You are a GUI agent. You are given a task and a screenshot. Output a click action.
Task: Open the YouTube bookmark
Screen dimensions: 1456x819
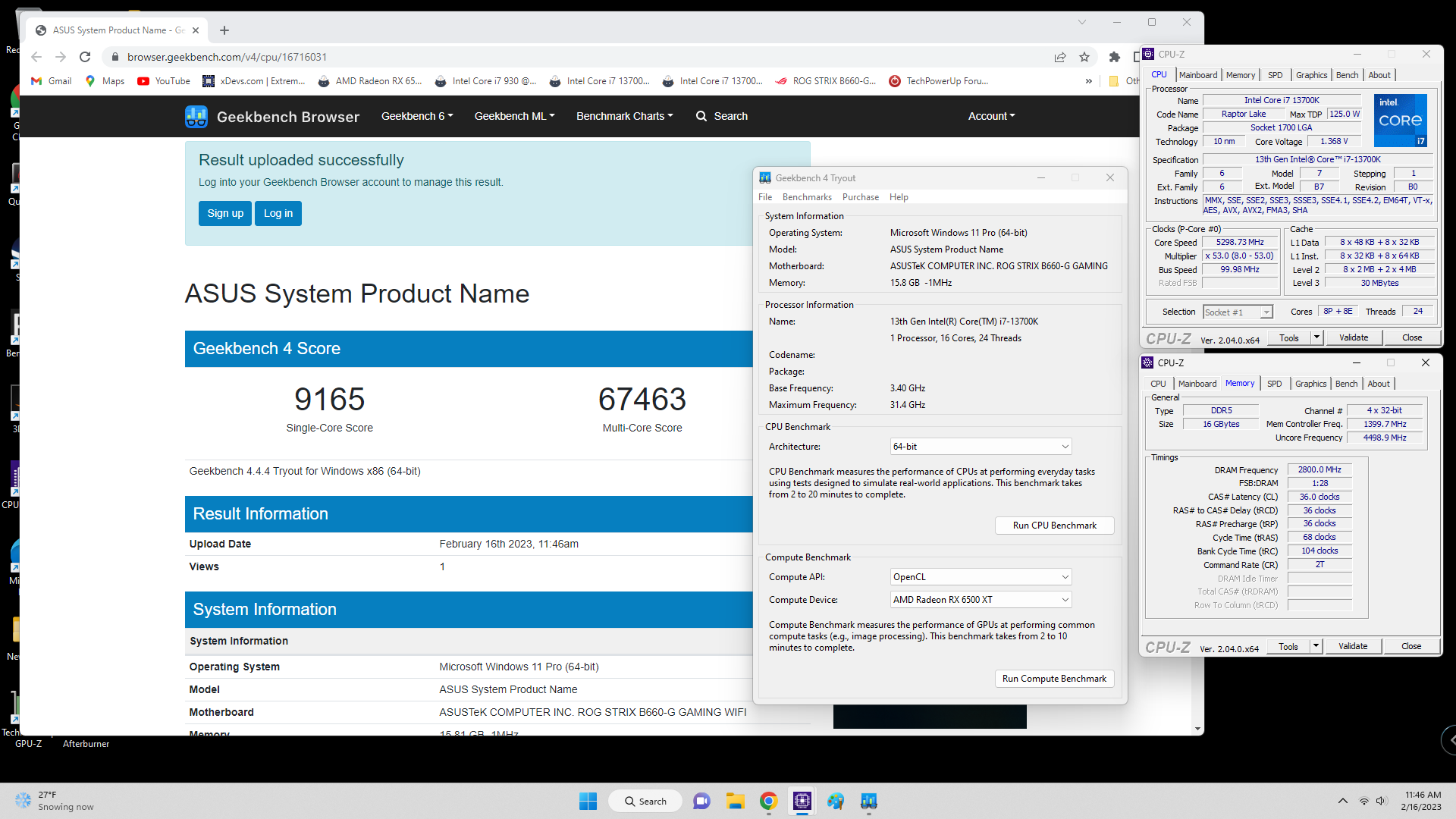coord(164,81)
